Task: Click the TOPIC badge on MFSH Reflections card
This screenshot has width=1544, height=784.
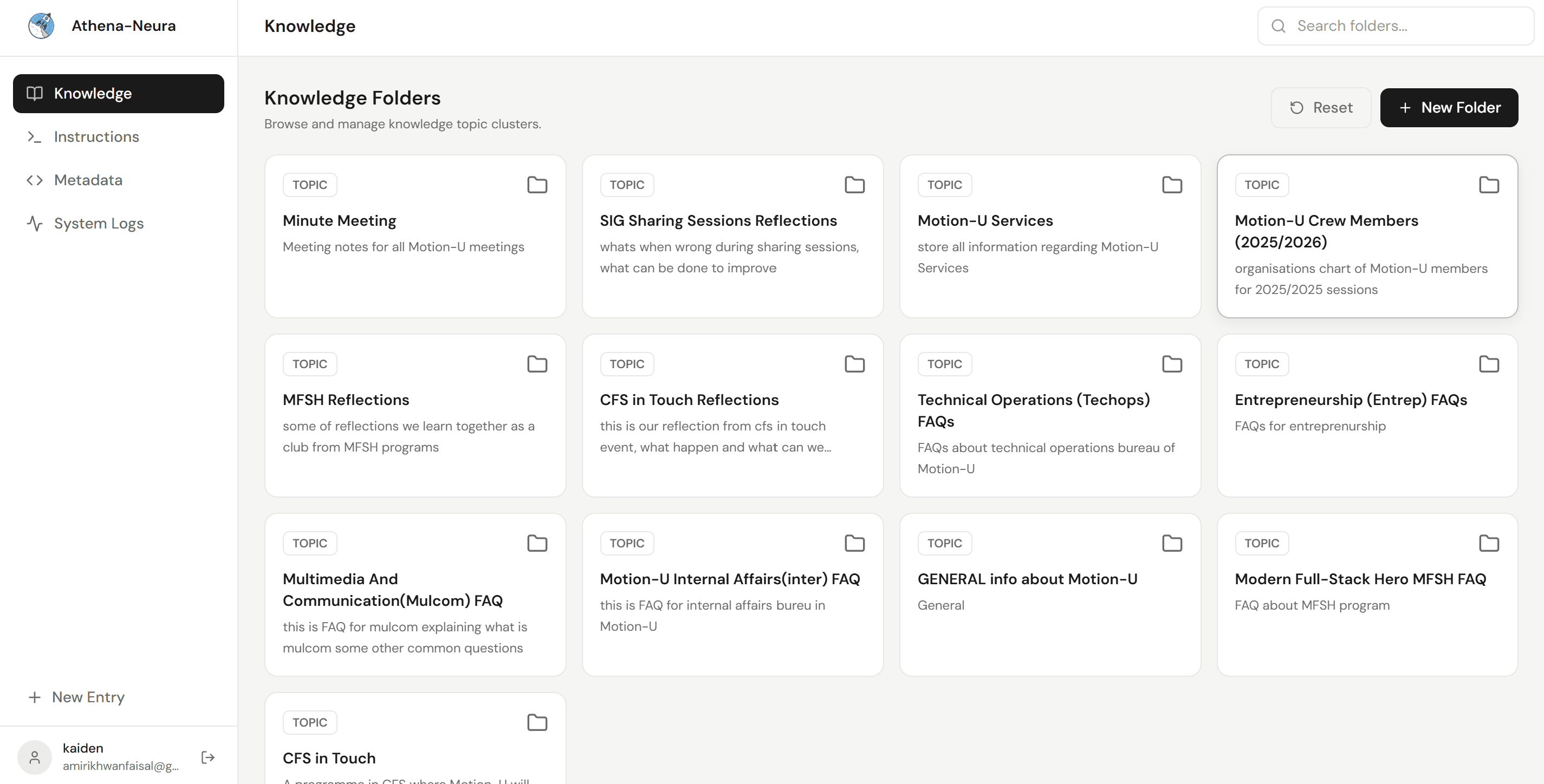Action: click(x=310, y=363)
